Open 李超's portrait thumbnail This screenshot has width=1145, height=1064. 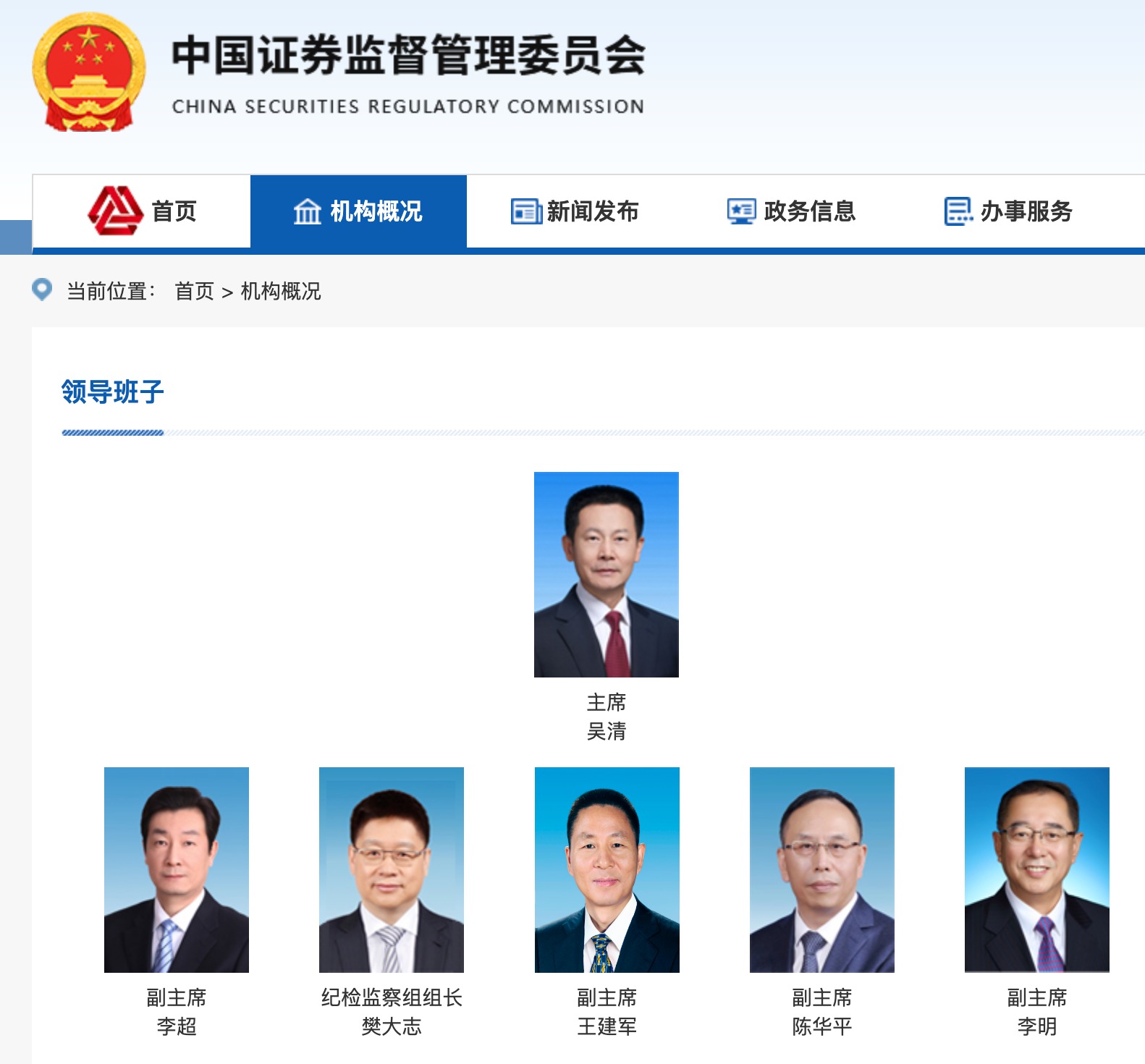click(177, 870)
